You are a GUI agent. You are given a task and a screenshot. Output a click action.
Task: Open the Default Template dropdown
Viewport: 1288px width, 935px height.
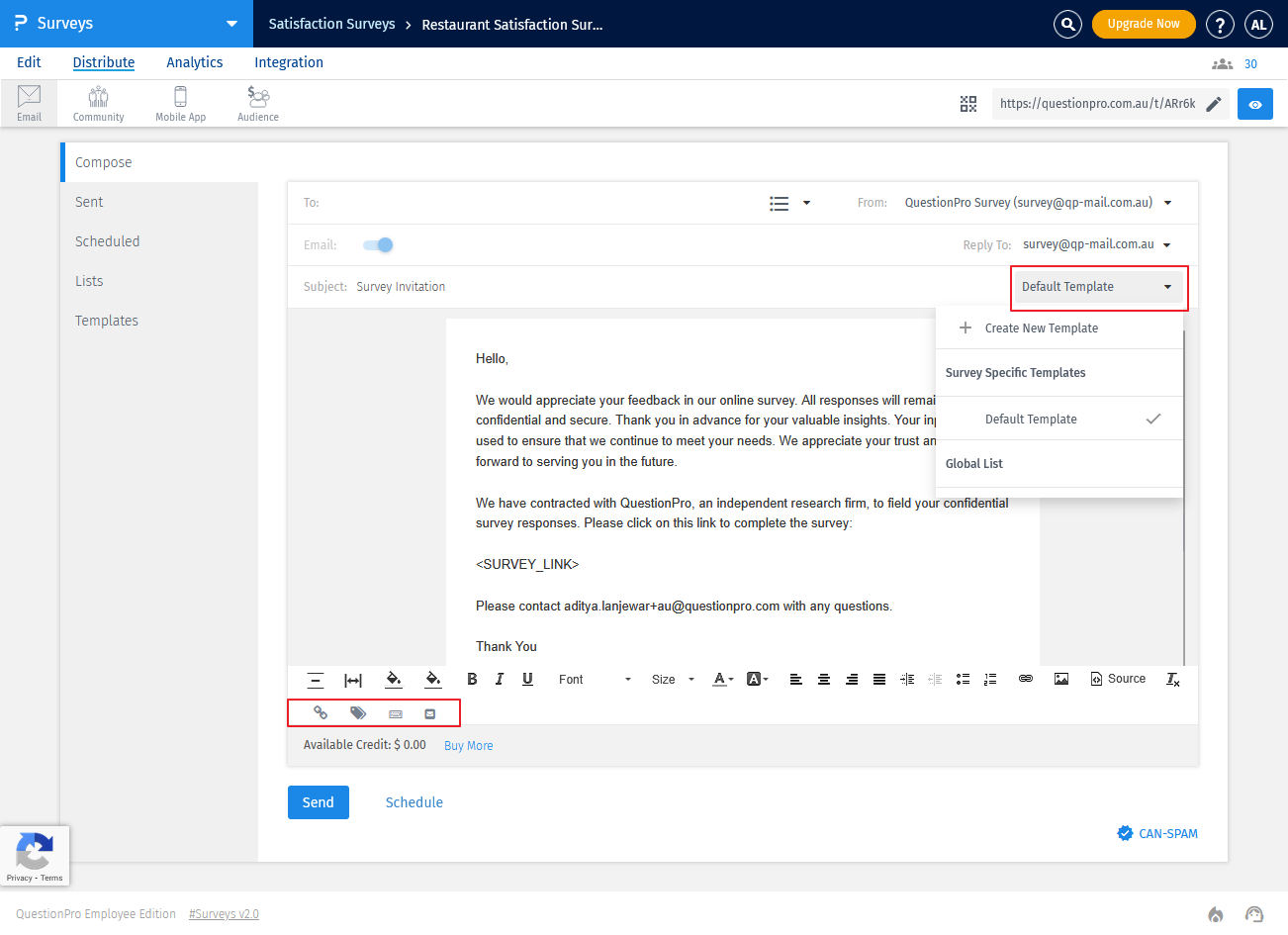point(1098,287)
